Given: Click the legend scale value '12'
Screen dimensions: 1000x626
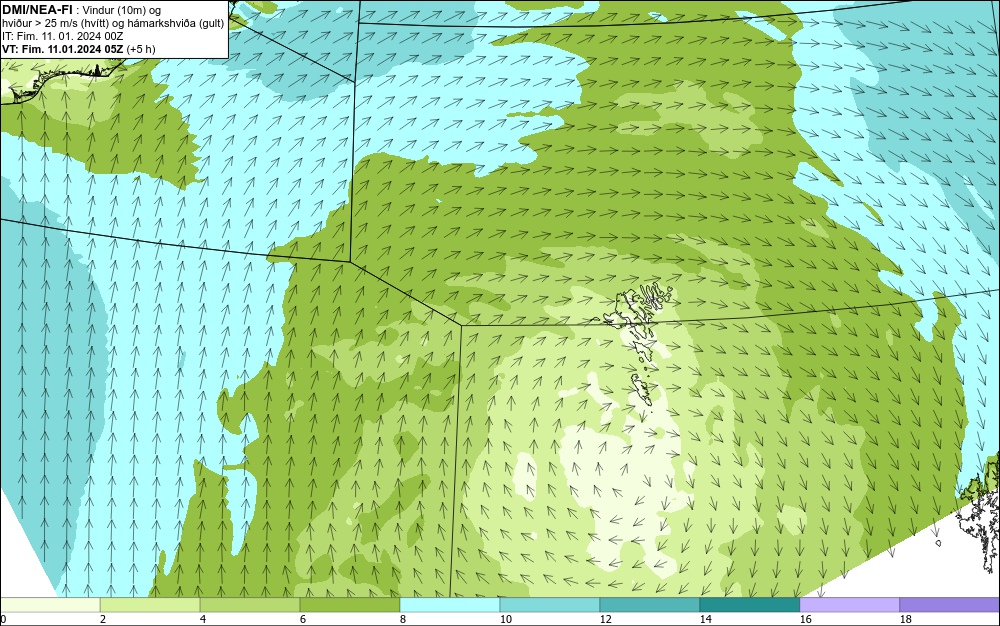Looking at the screenshot, I should coord(605,619).
